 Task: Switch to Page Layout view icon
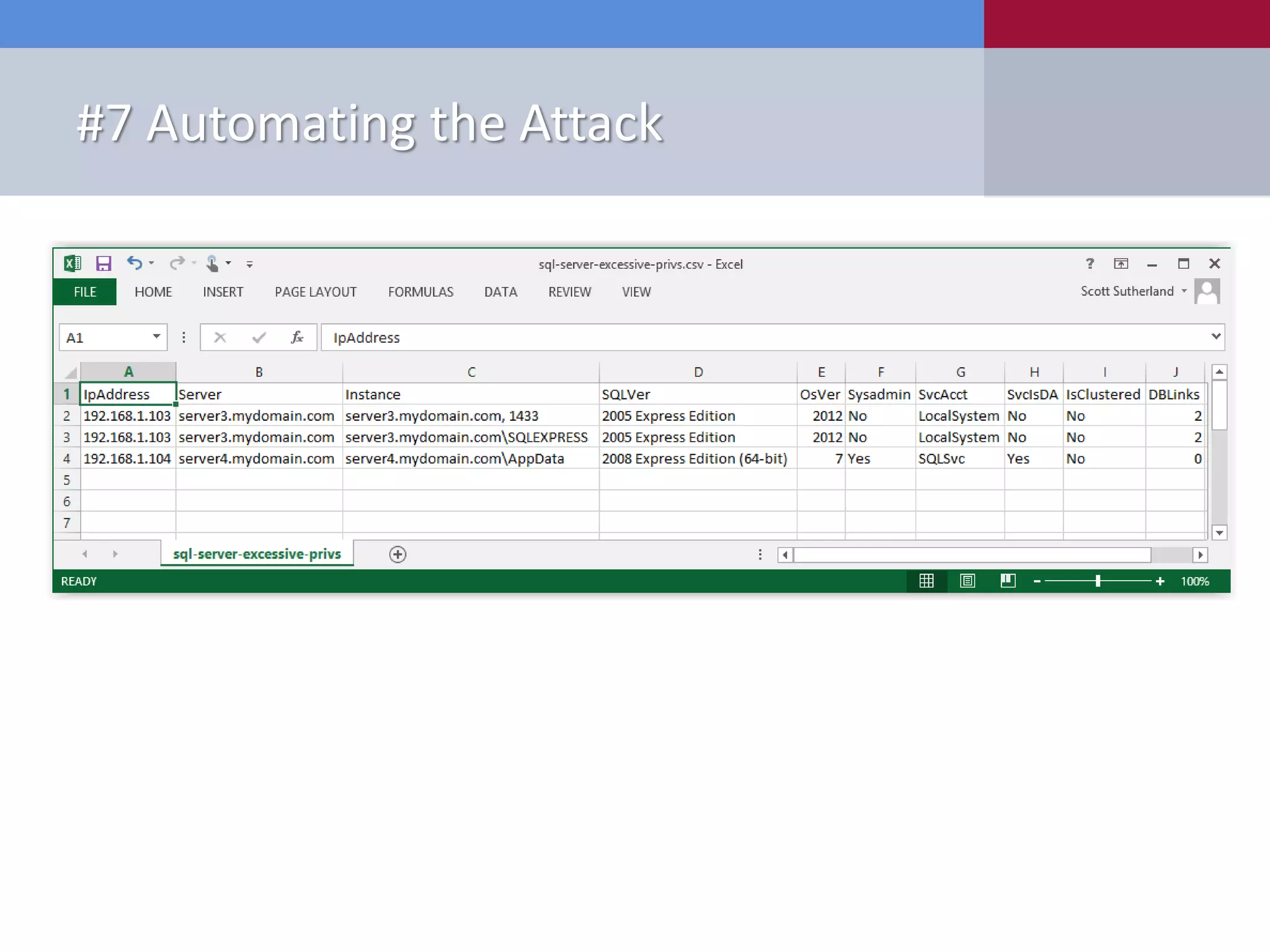[967, 581]
